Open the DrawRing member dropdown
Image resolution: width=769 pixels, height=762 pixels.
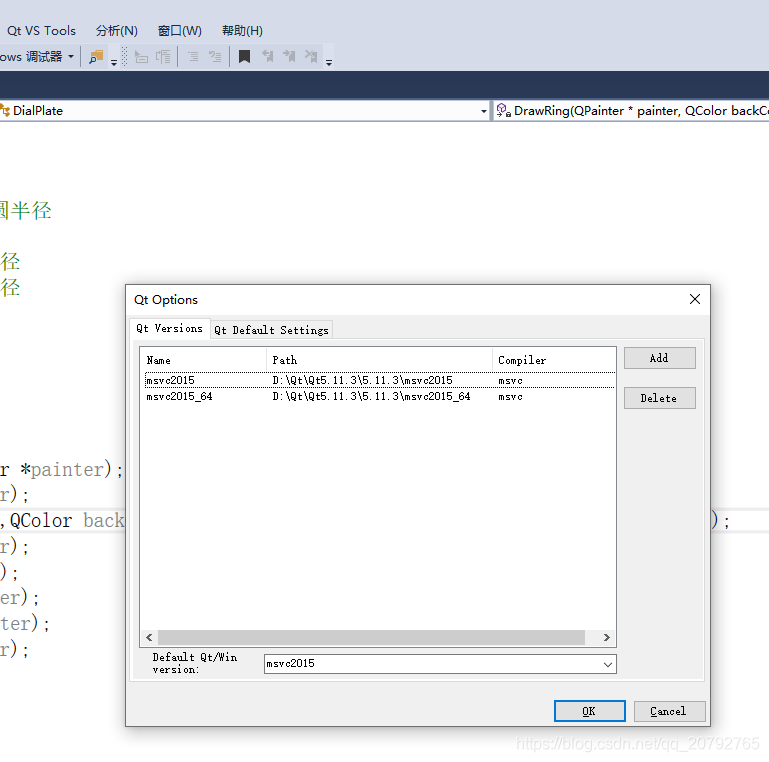630,111
